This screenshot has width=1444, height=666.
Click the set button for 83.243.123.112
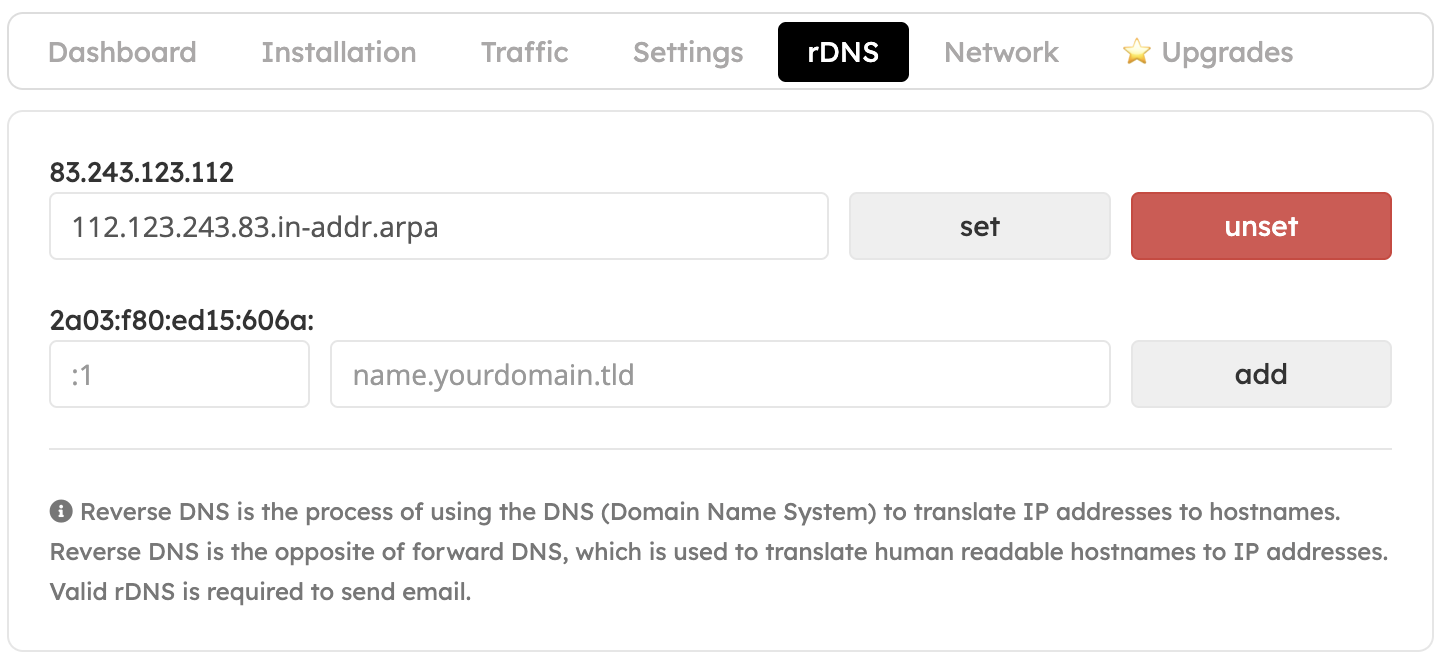tap(979, 226)
